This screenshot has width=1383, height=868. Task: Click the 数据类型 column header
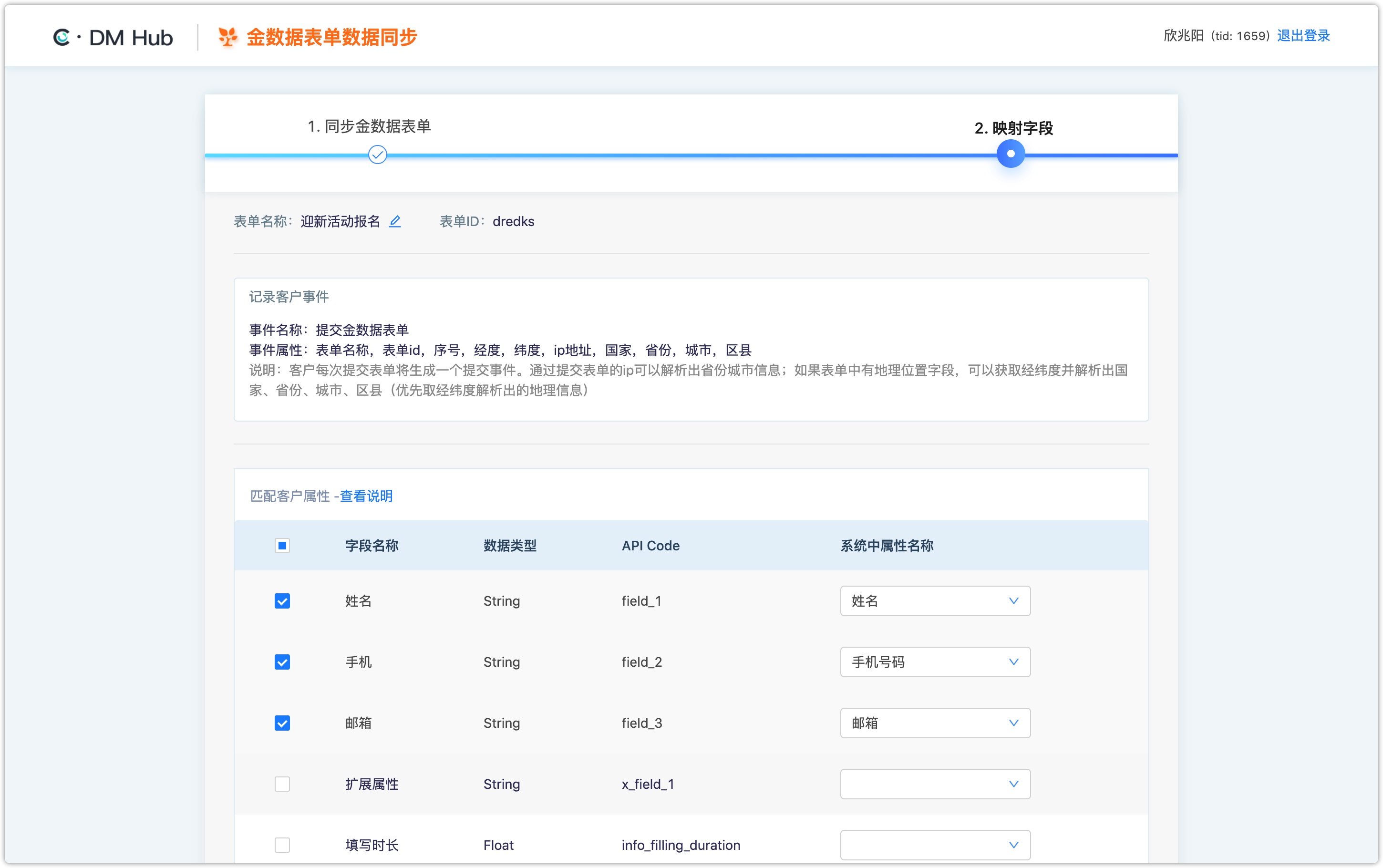(510, 546)
